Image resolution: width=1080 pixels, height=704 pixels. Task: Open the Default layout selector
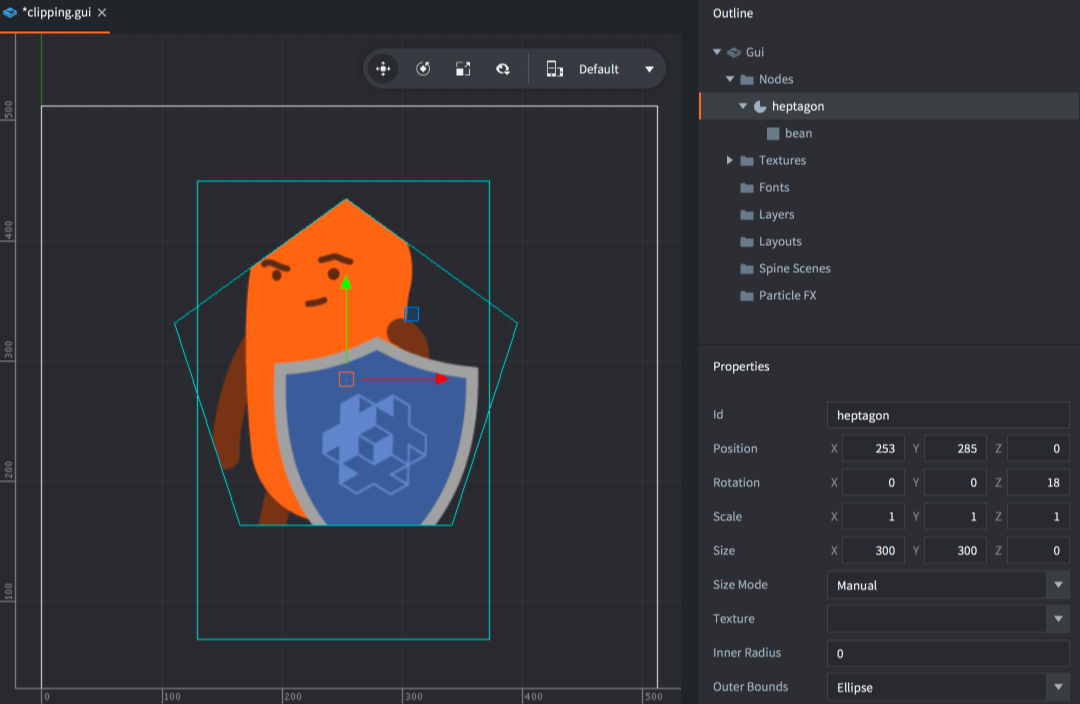[x=649, y=69]
